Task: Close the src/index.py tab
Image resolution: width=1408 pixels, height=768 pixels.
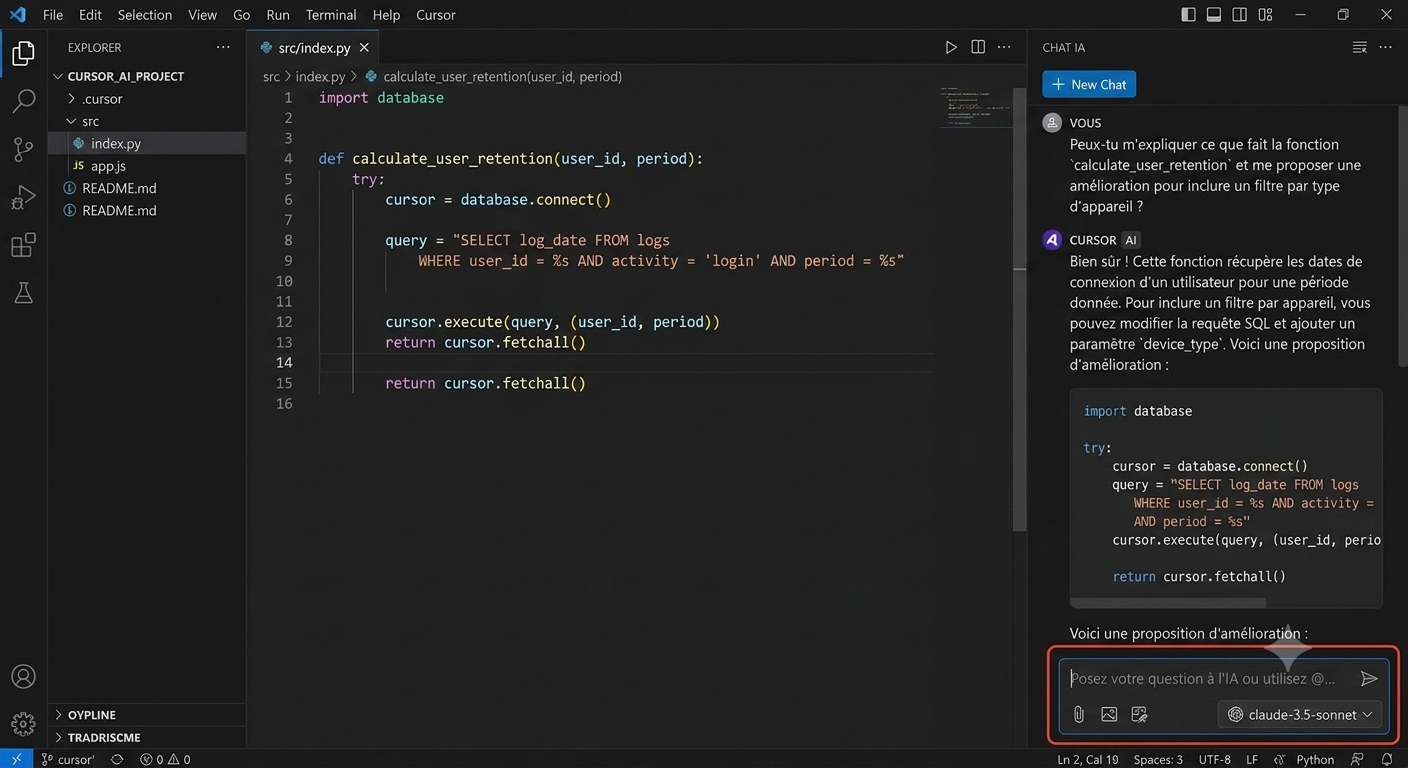Action: click(364, 48)
